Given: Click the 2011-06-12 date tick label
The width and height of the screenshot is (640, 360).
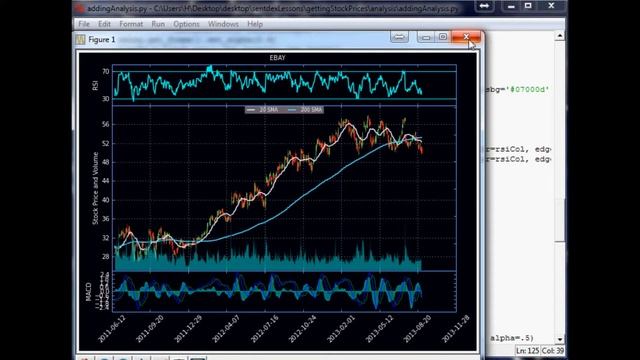Looking at the screenshot, I should click(112, 329).
